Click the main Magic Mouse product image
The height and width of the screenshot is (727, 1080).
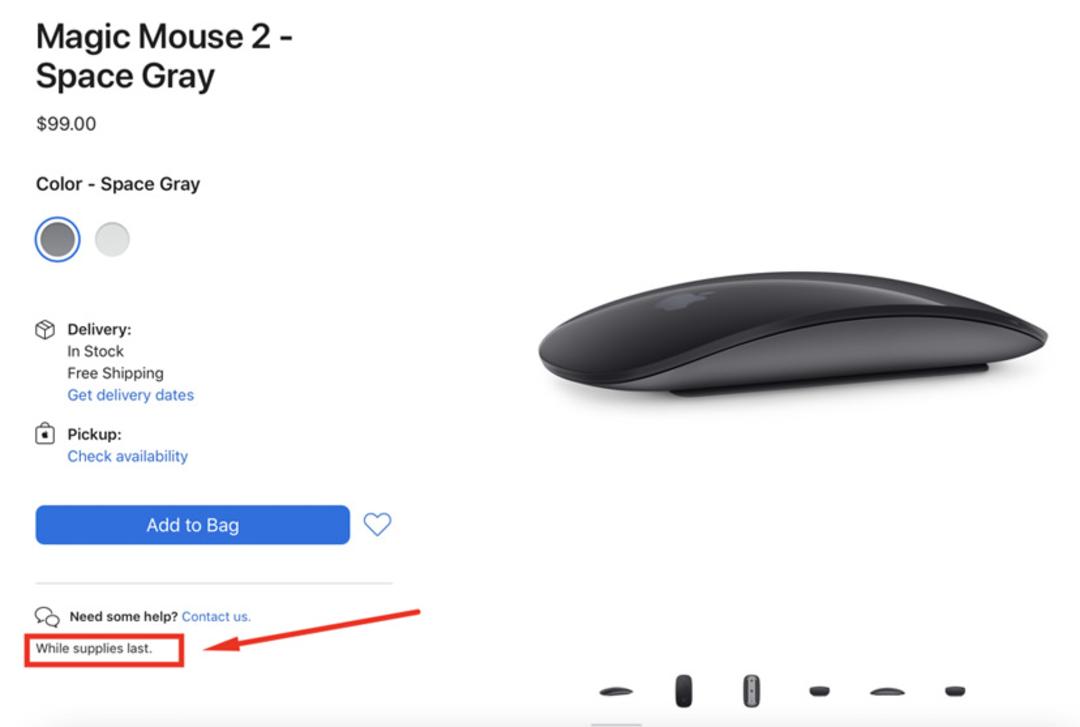pyautogui.click(x=793, y=334)
